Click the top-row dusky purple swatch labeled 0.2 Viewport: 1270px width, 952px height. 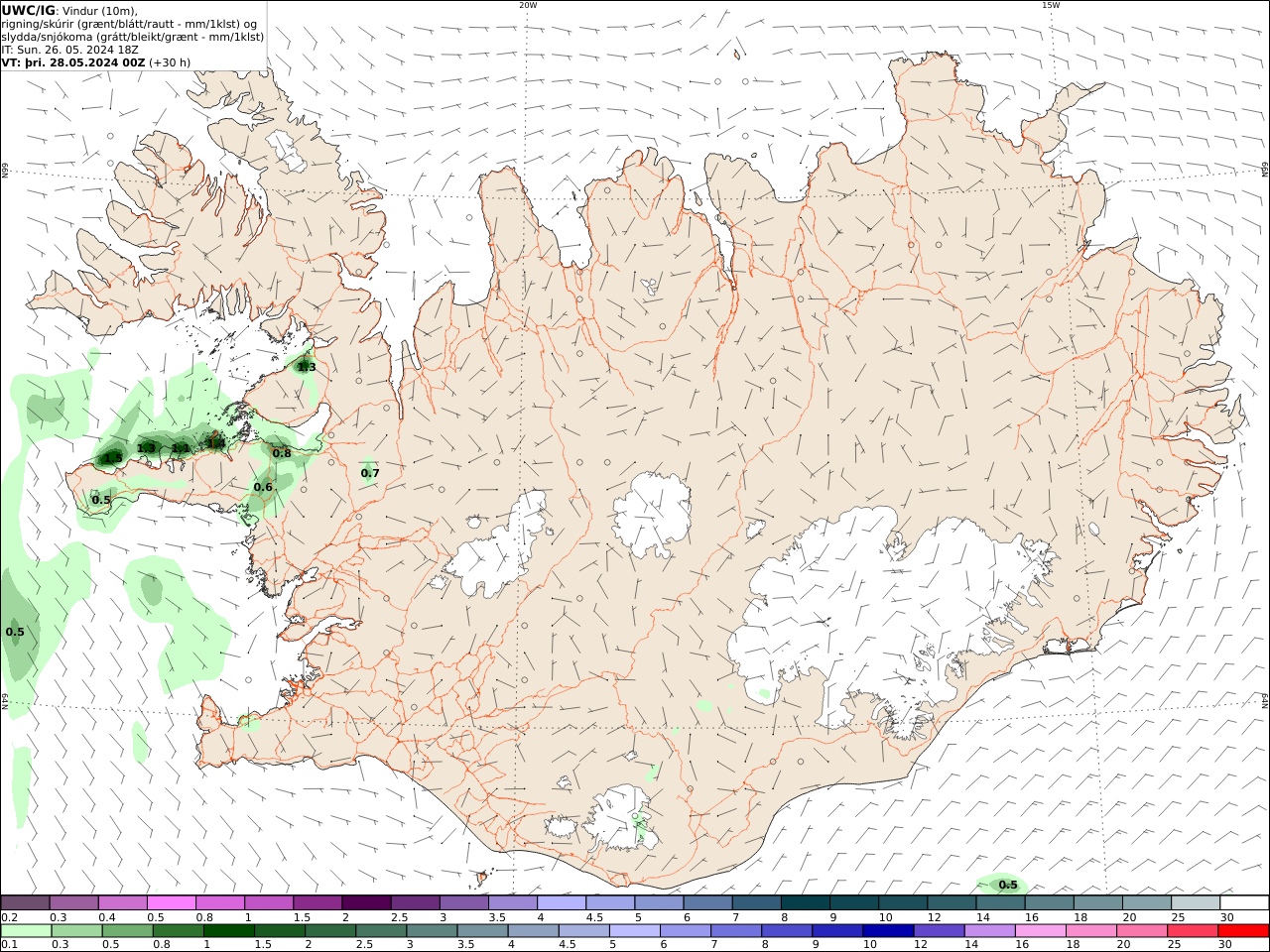point(26,902)
